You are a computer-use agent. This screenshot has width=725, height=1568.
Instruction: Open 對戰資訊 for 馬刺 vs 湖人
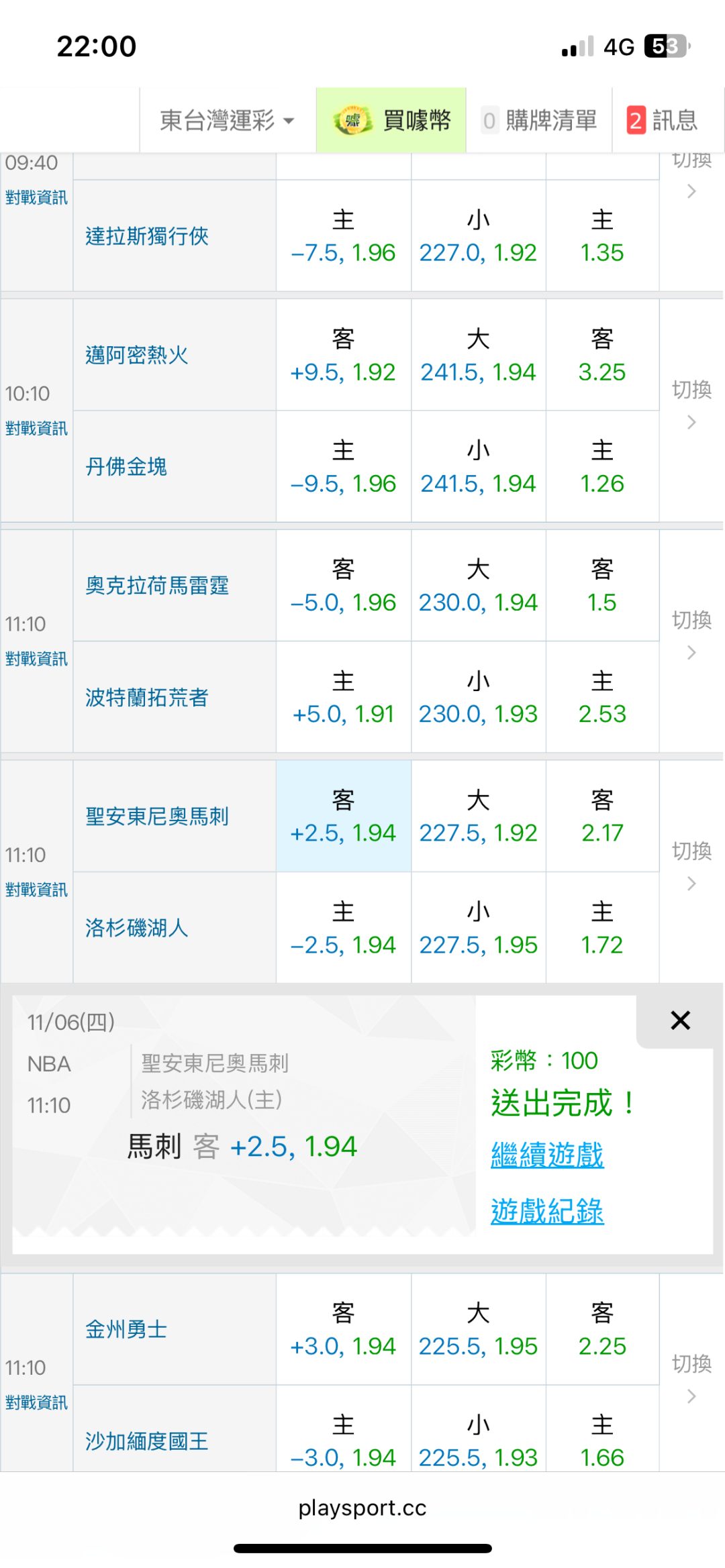point(36,890)
